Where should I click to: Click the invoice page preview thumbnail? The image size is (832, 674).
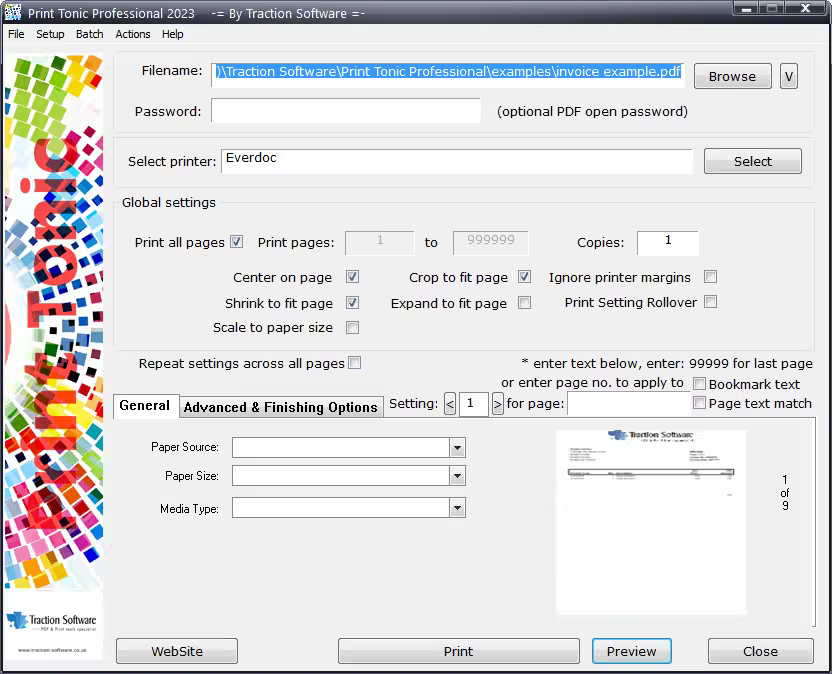pos(651,522)
